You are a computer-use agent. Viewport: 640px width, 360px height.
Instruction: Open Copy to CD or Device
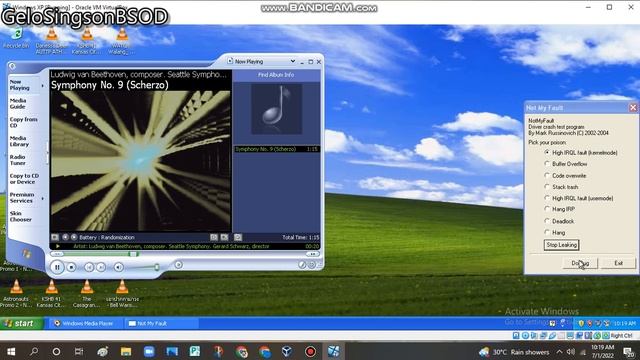tap(24, 179)
